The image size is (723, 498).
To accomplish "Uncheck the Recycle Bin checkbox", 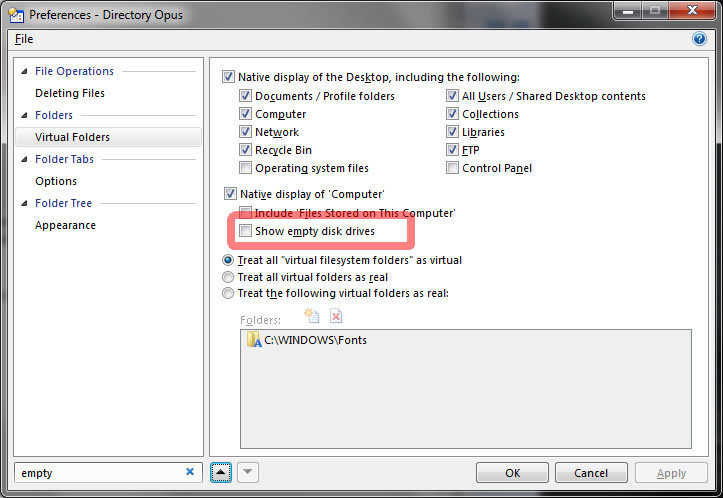I will pyautogui.click(x=246, y=150).
